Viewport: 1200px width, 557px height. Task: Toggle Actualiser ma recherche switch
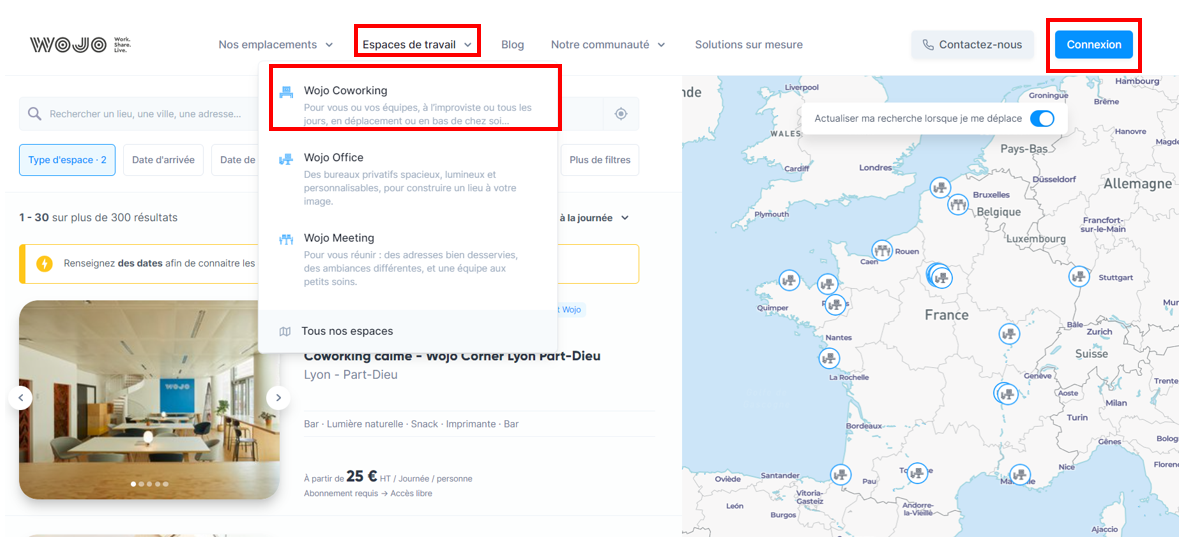tap(1042, 118)
